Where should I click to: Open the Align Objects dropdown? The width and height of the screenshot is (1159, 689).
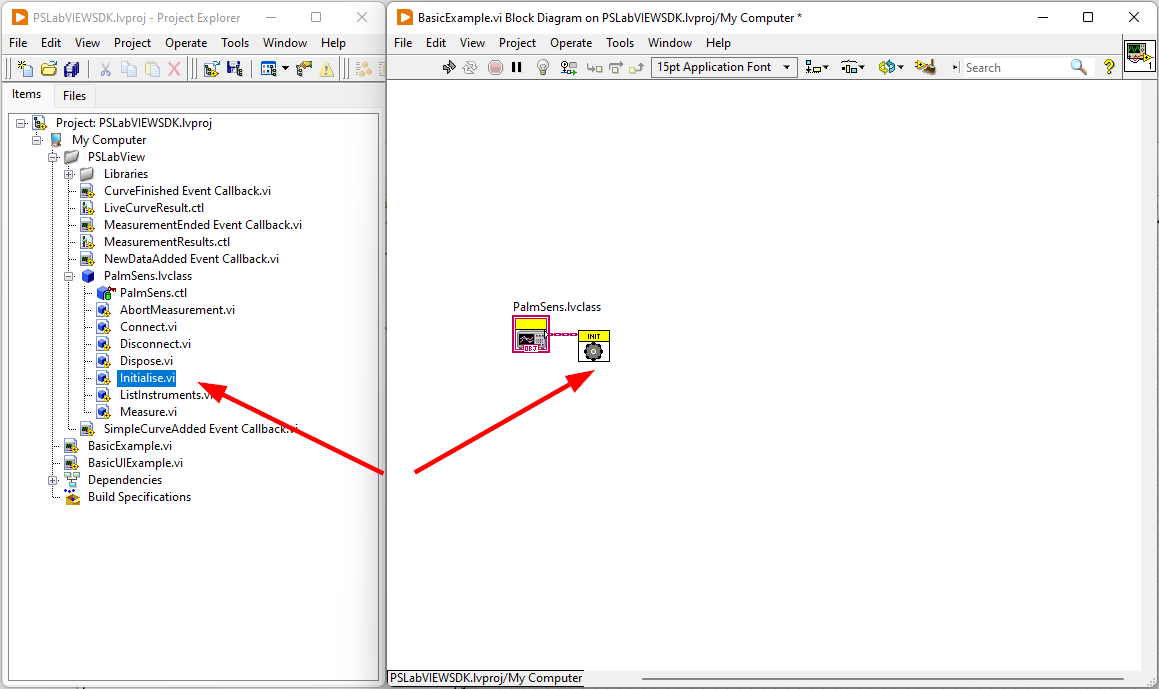tap(817, 67)
